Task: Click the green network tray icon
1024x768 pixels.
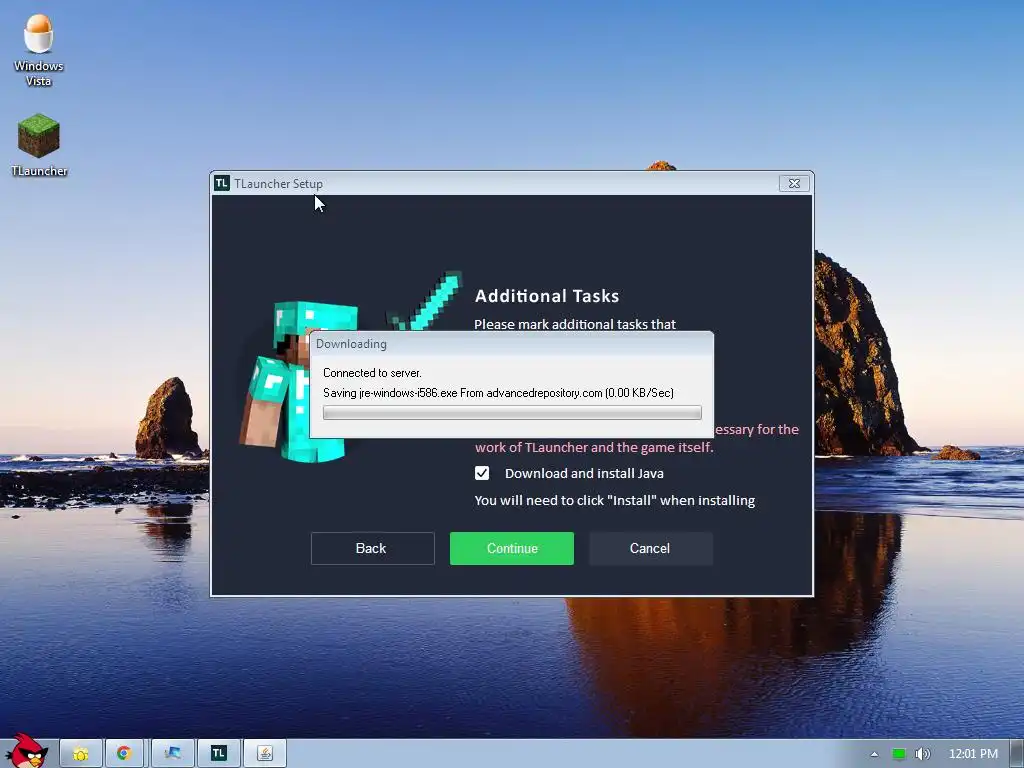Action: point(899,754)
